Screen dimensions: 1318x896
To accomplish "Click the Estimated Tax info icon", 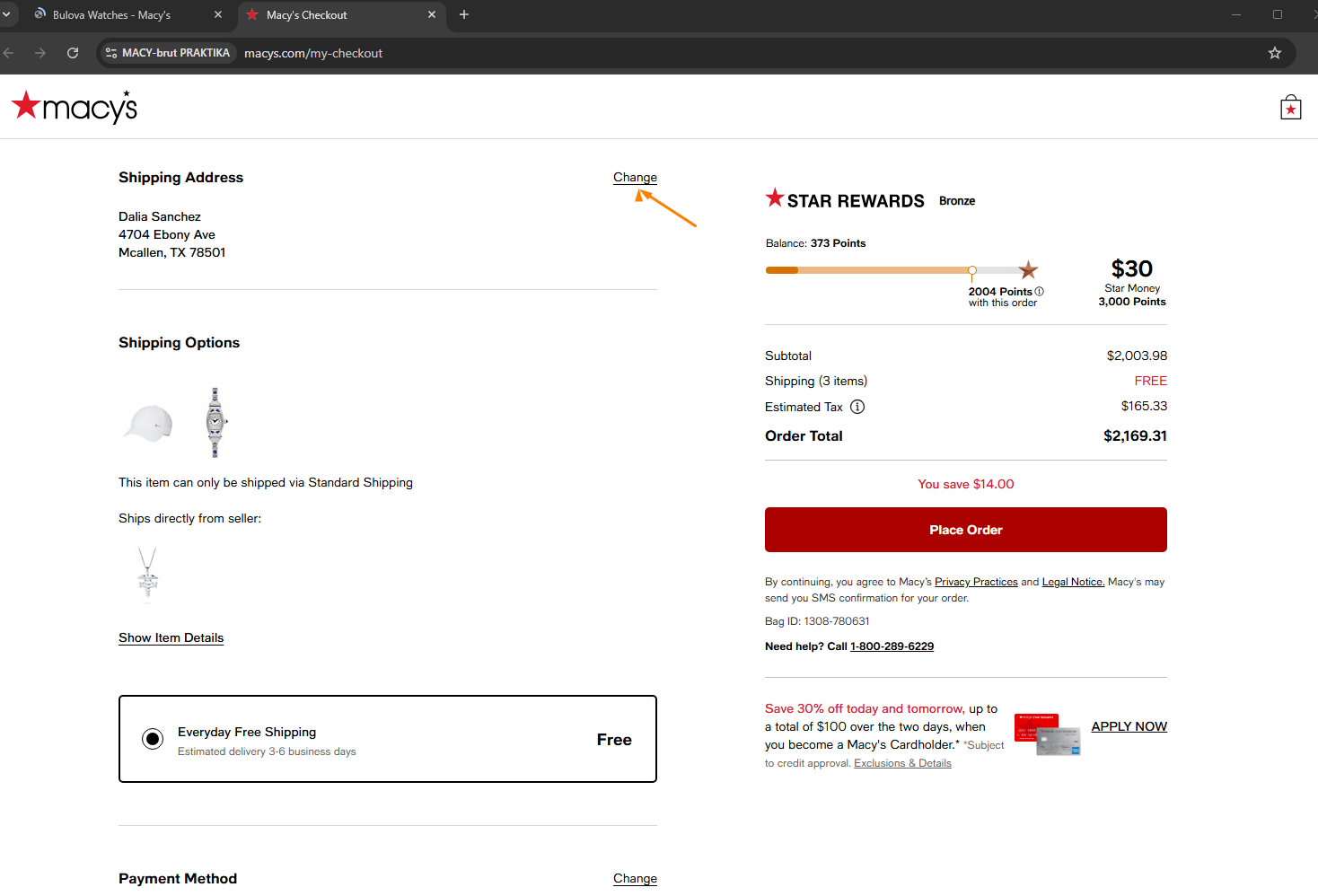I will (857, 407).
